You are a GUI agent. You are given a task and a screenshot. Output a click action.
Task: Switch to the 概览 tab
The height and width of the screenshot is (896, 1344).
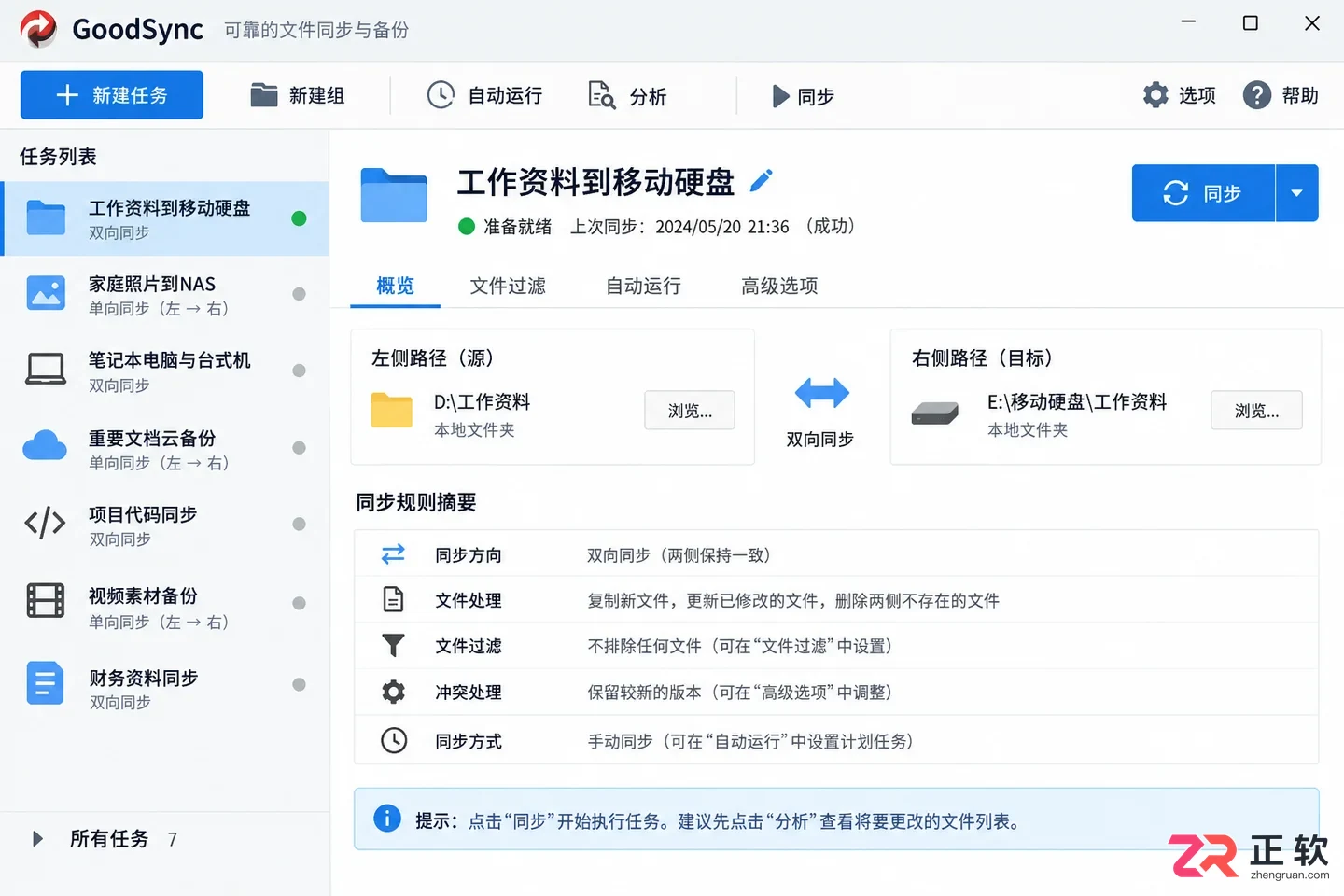coord(395,286)
